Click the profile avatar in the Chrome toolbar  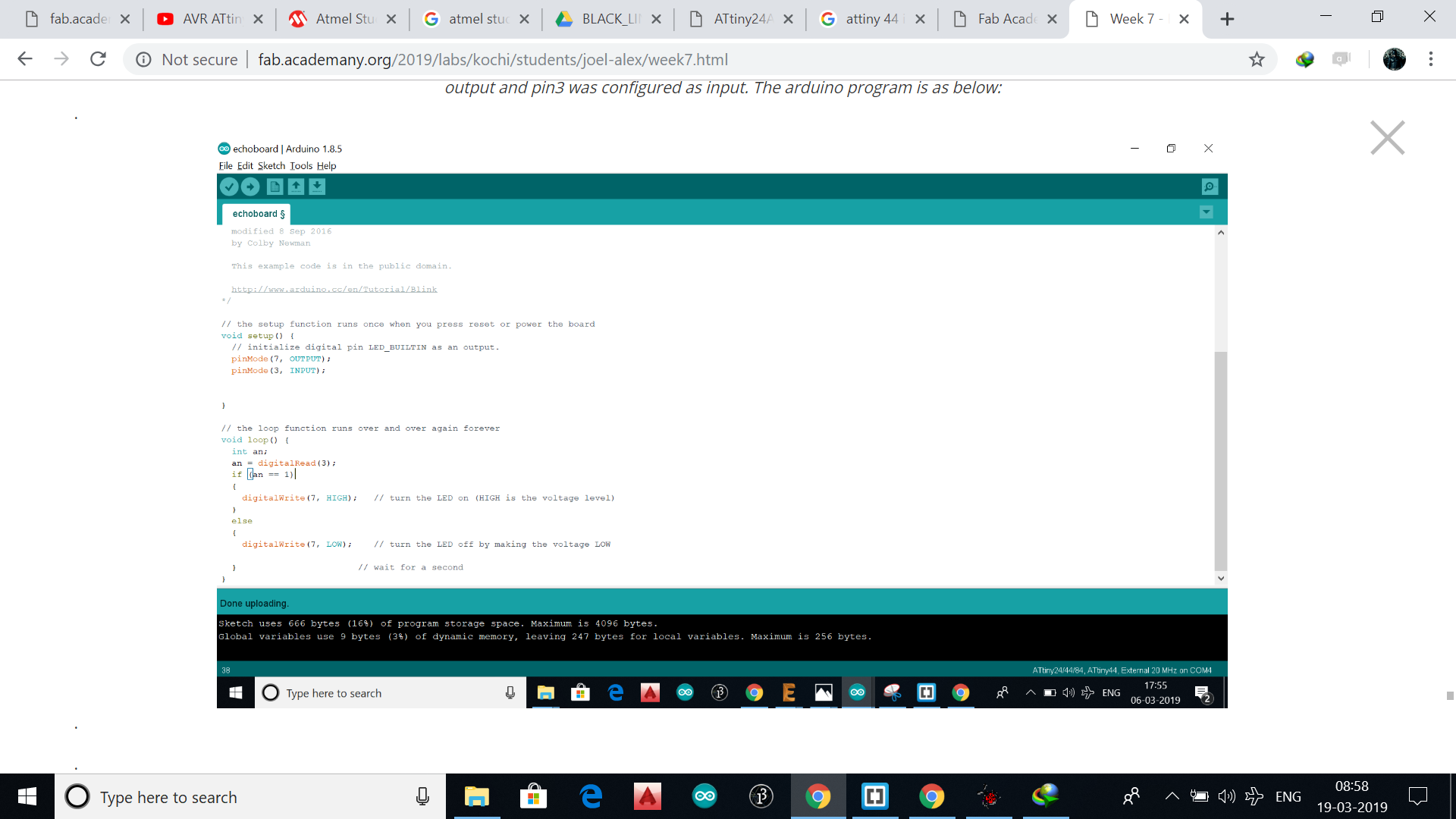[x=1394, y=59]
